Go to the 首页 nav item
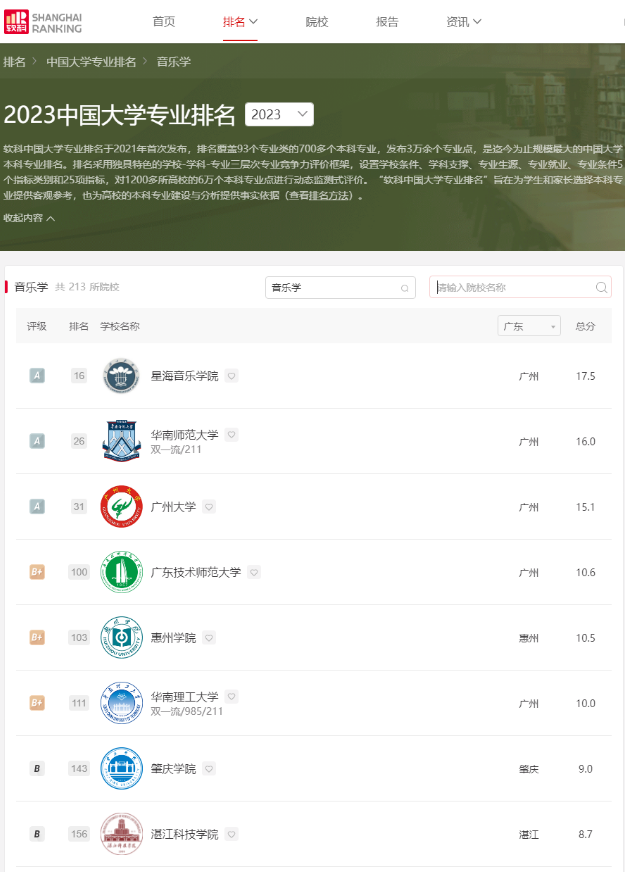This screenshot has height=872, width=625. pyautogui.click(x=164, y=22)
